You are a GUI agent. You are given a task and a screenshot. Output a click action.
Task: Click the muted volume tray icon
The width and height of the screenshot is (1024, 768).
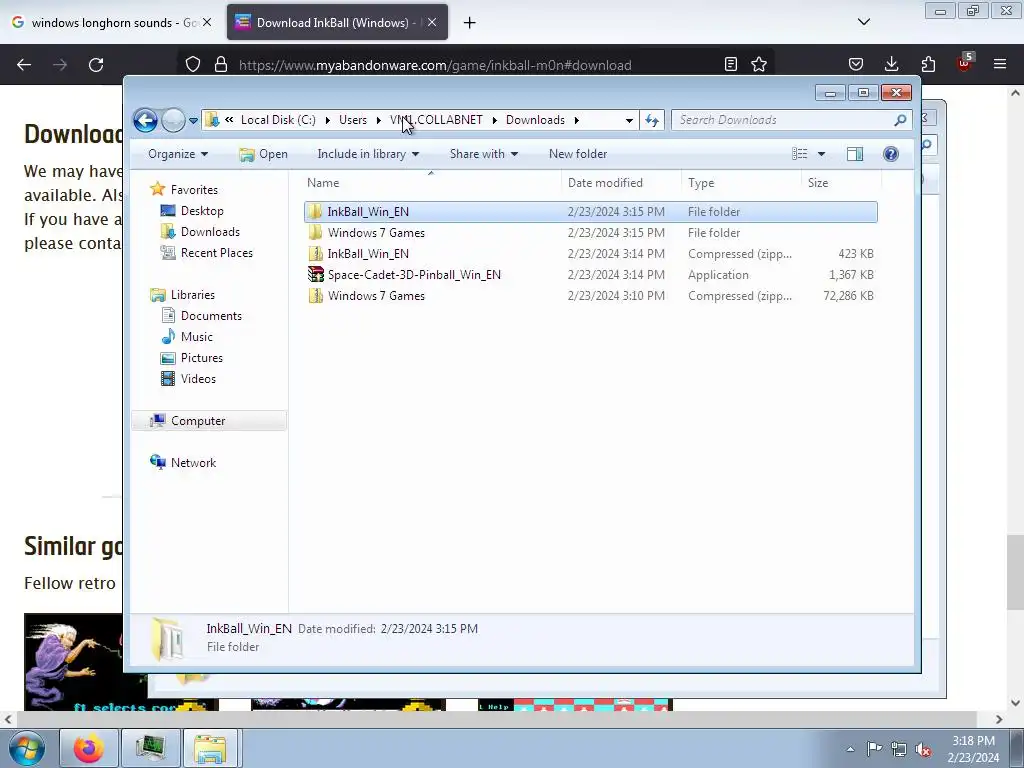point(923,749)
